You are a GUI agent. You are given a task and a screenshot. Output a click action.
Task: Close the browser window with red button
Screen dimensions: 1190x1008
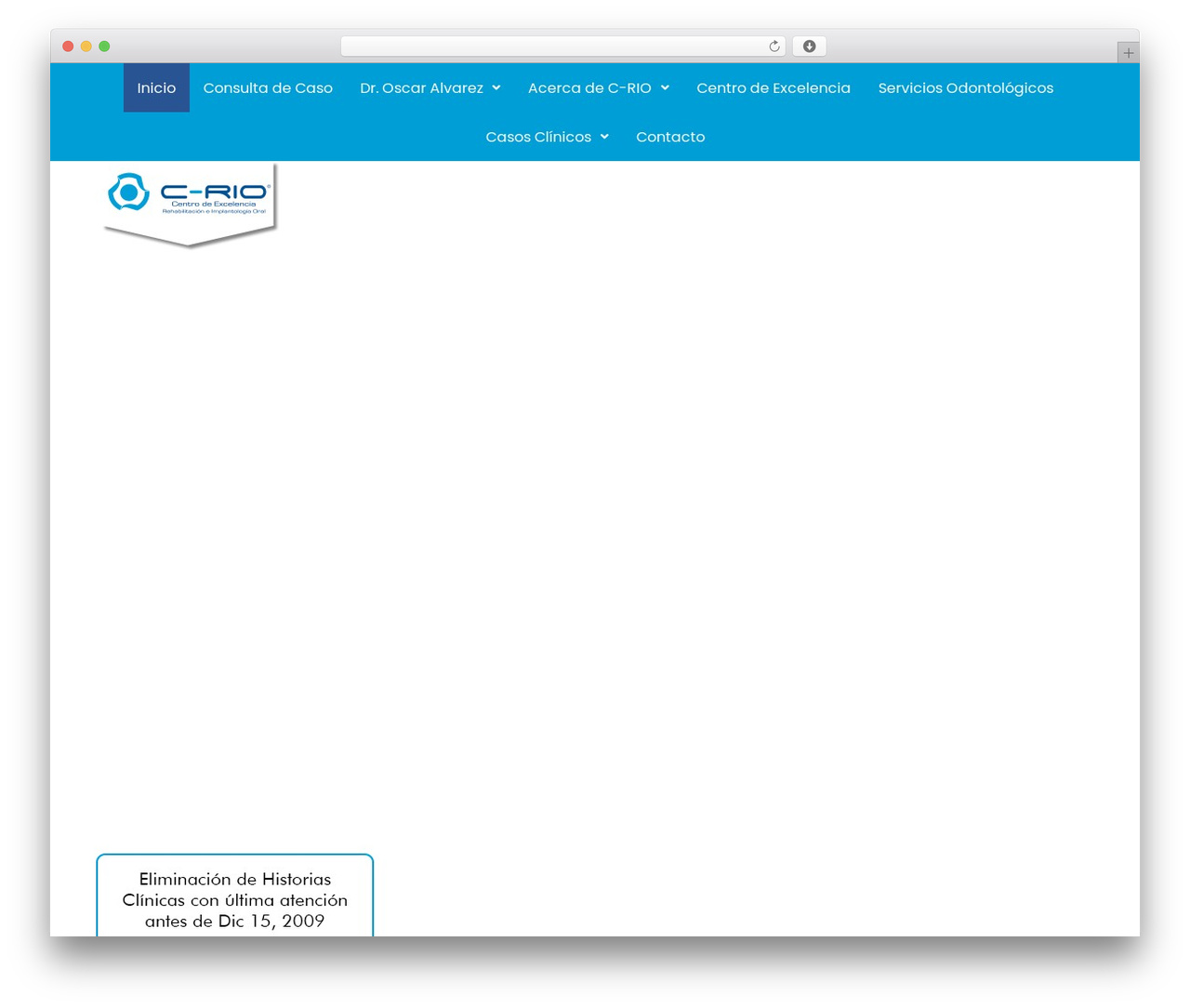click(68, 46)
